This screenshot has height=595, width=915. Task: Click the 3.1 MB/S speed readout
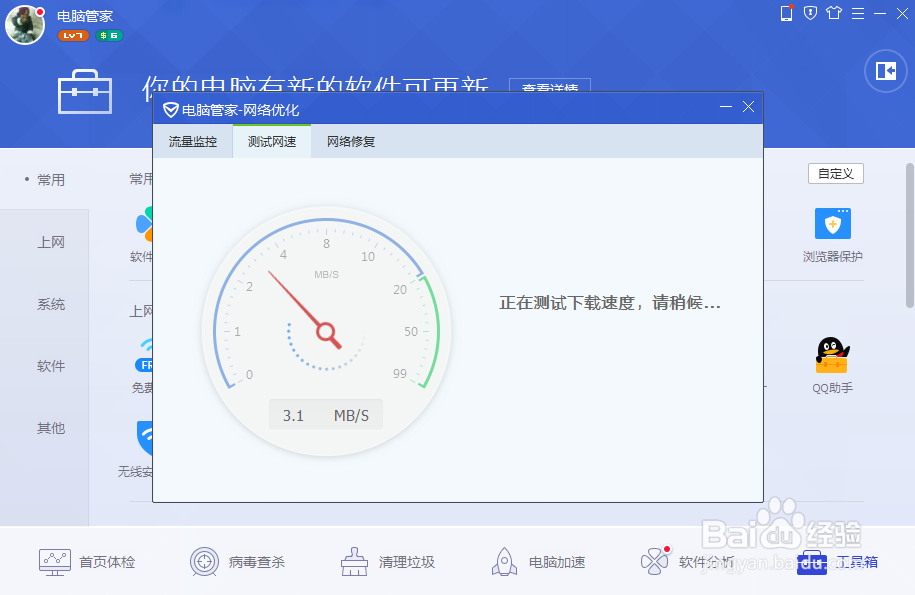pos(326,415)
